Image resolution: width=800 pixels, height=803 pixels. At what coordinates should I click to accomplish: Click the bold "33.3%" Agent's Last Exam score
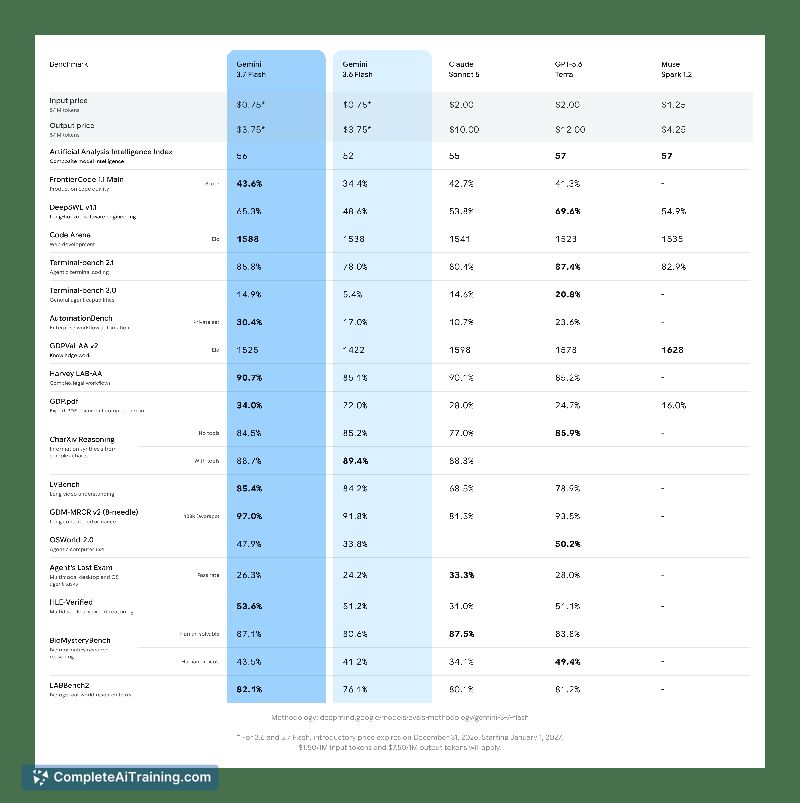461,575
